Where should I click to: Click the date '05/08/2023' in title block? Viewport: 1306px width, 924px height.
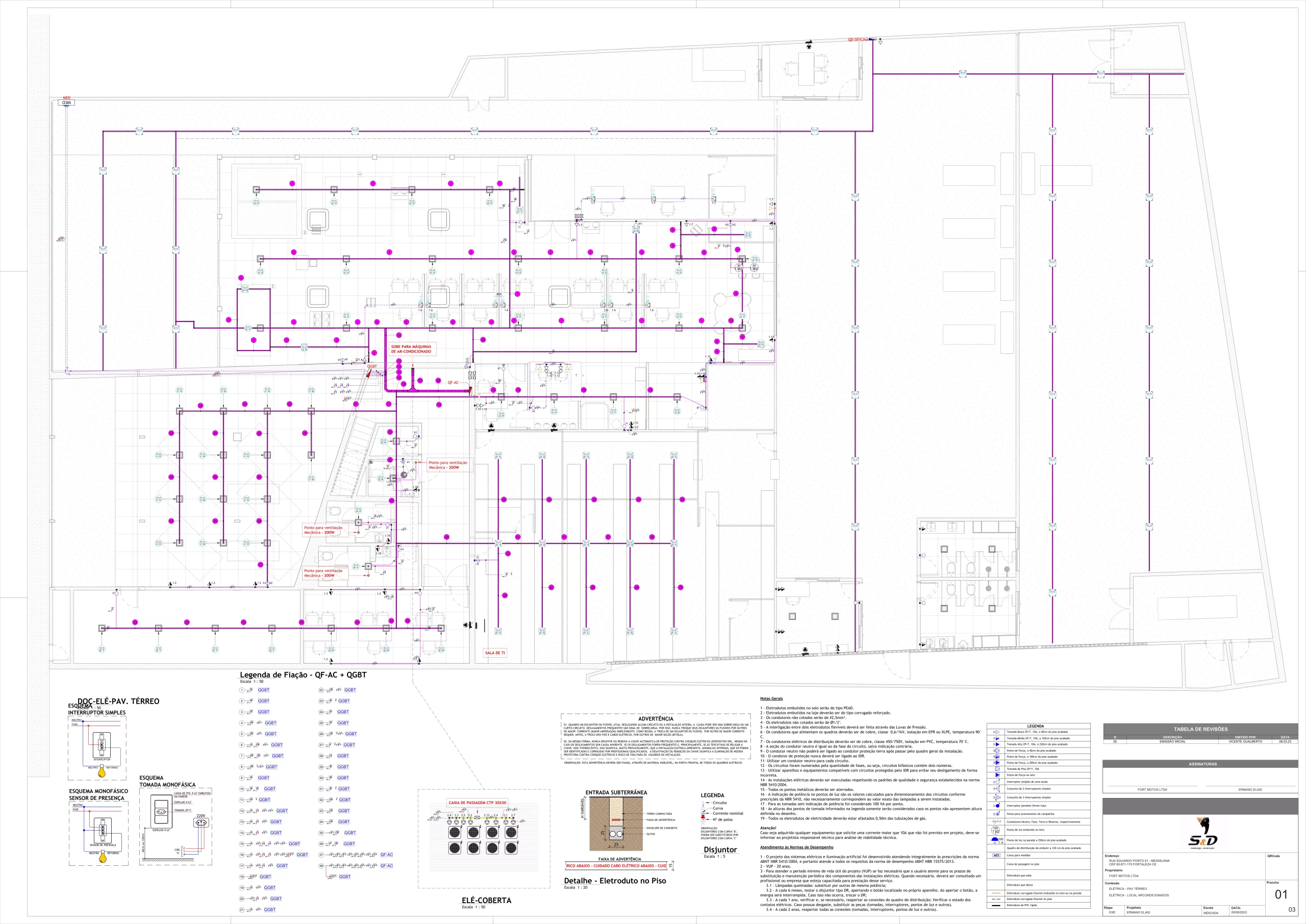tap(1240, 912)
